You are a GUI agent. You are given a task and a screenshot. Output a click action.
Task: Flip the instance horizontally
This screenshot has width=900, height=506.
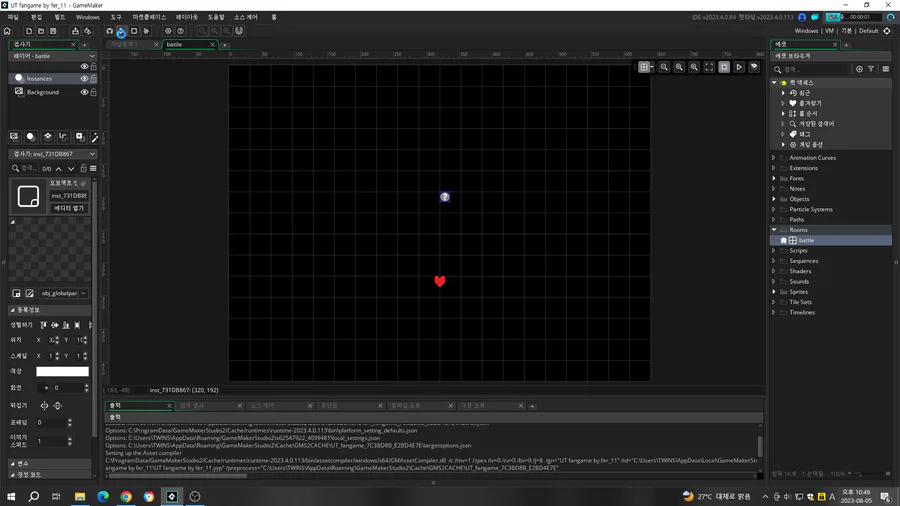44,406
